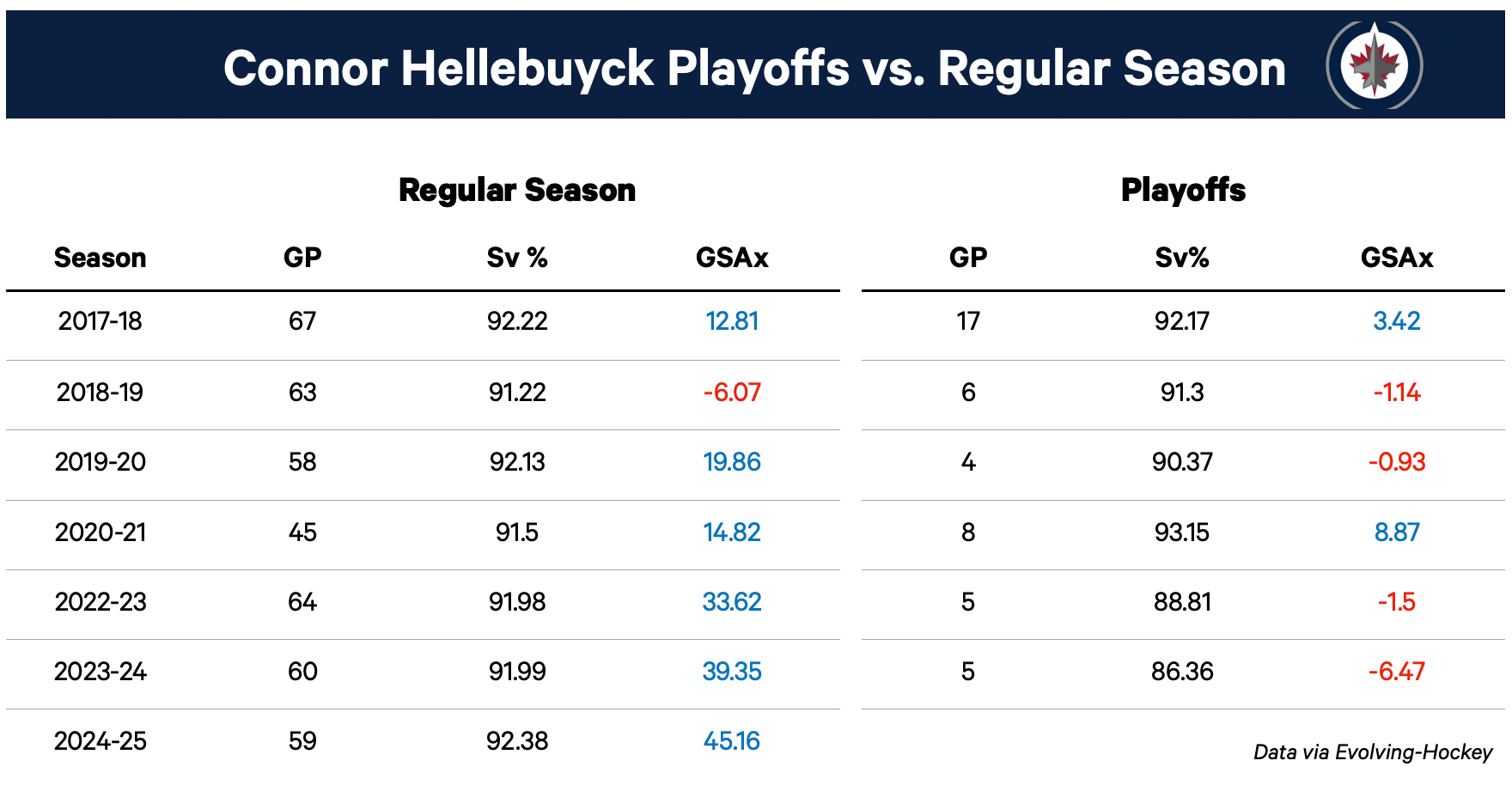Click the 17 playoff games played cell

[968, 321]
